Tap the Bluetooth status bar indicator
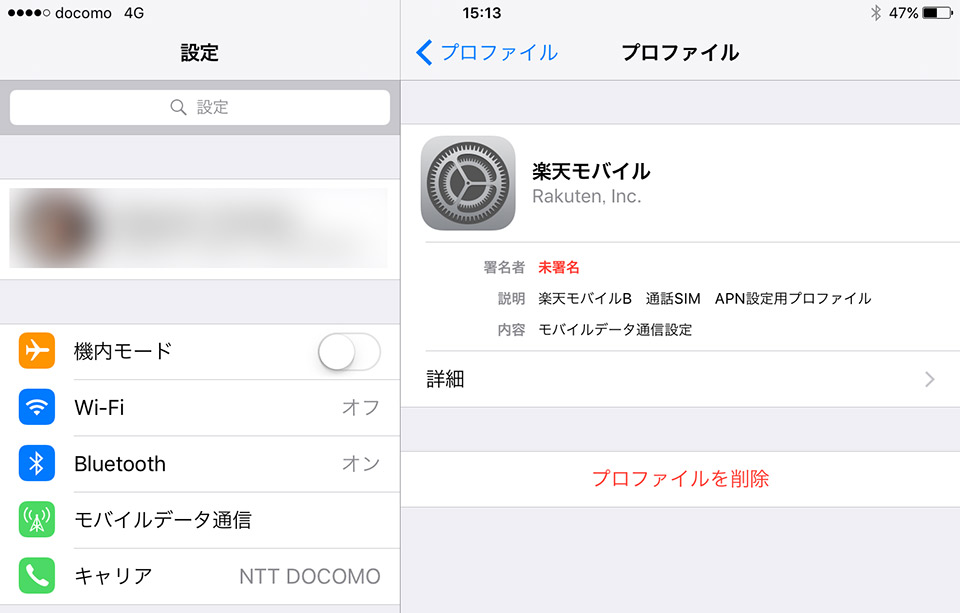Viewport: 960px width, 613px height. (876, 13)
